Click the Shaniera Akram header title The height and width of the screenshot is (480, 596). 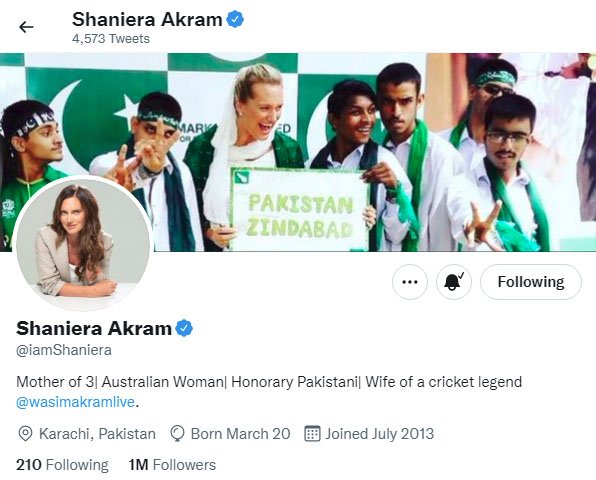tap(147, 19)
